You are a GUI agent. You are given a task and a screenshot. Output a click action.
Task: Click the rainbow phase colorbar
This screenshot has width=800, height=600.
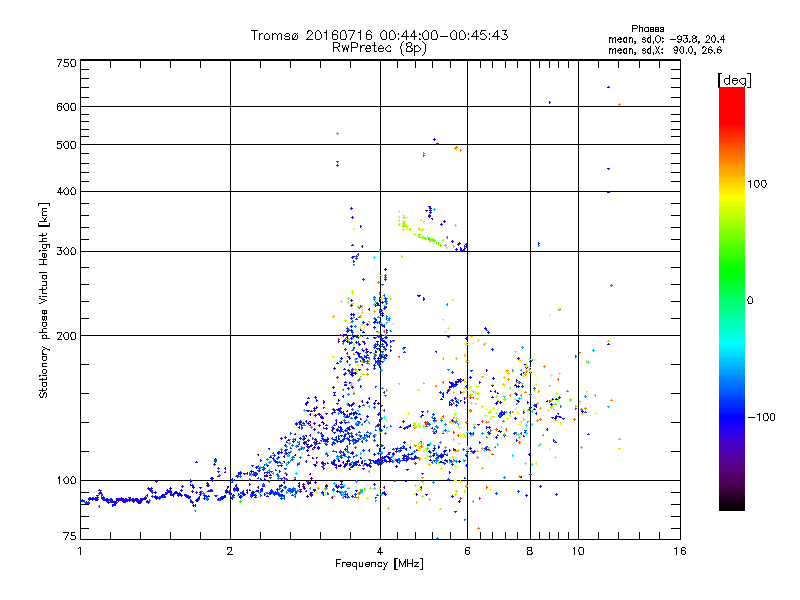(732, 298)
